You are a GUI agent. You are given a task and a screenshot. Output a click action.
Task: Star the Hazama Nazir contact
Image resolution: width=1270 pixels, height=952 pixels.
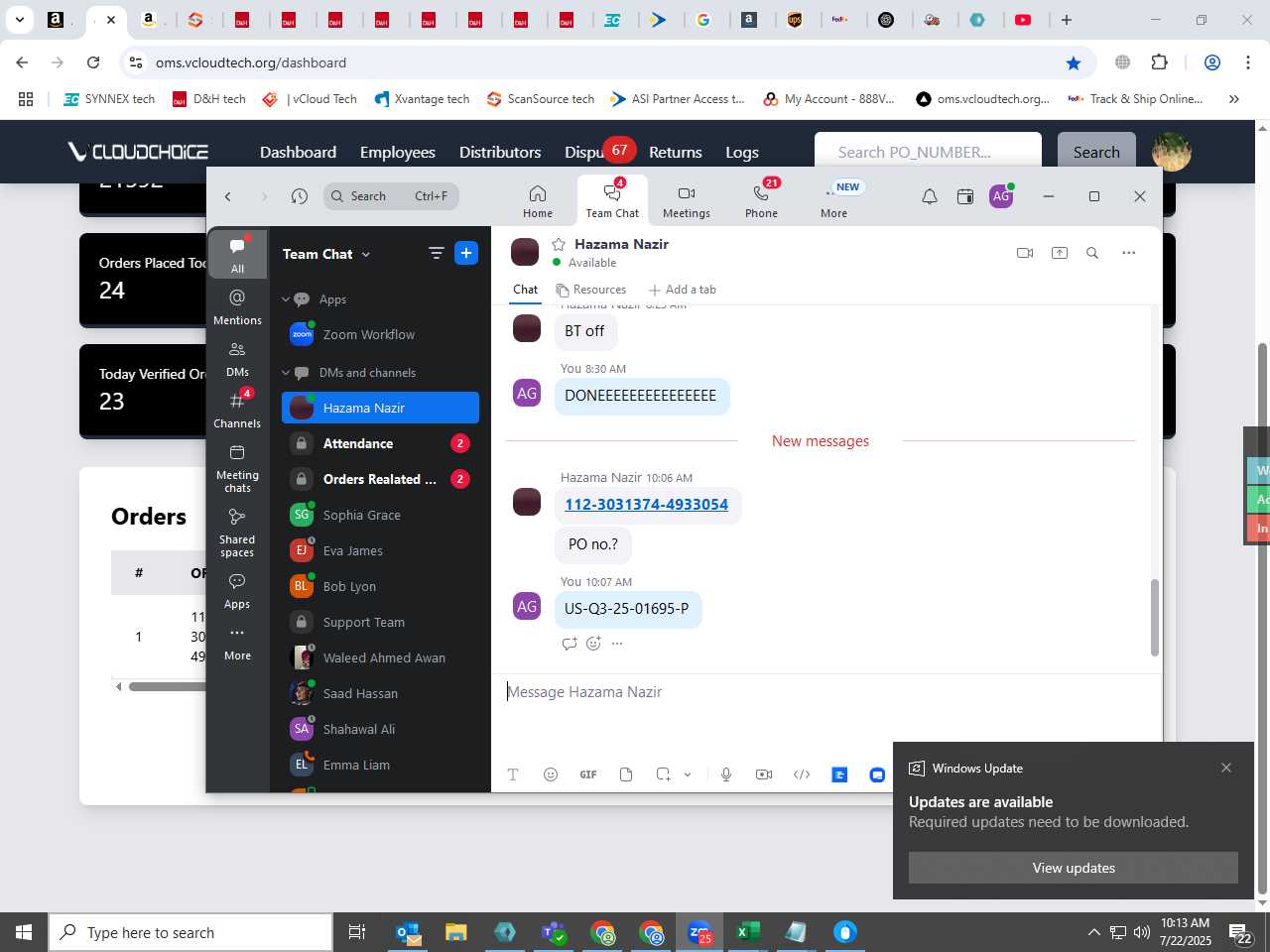tap(559, 244)
